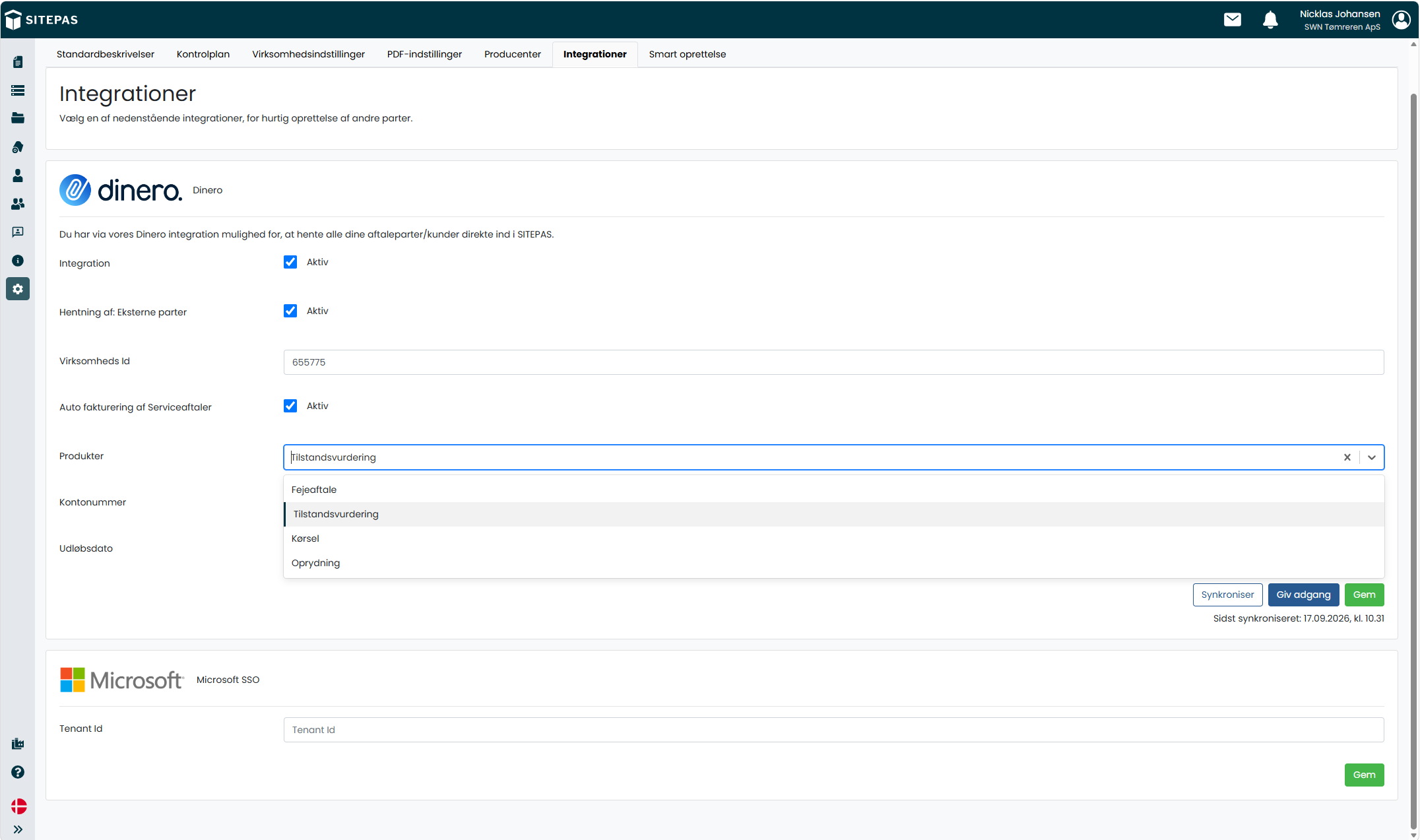Open the list rows icon in sidebar

click(18, 90)
